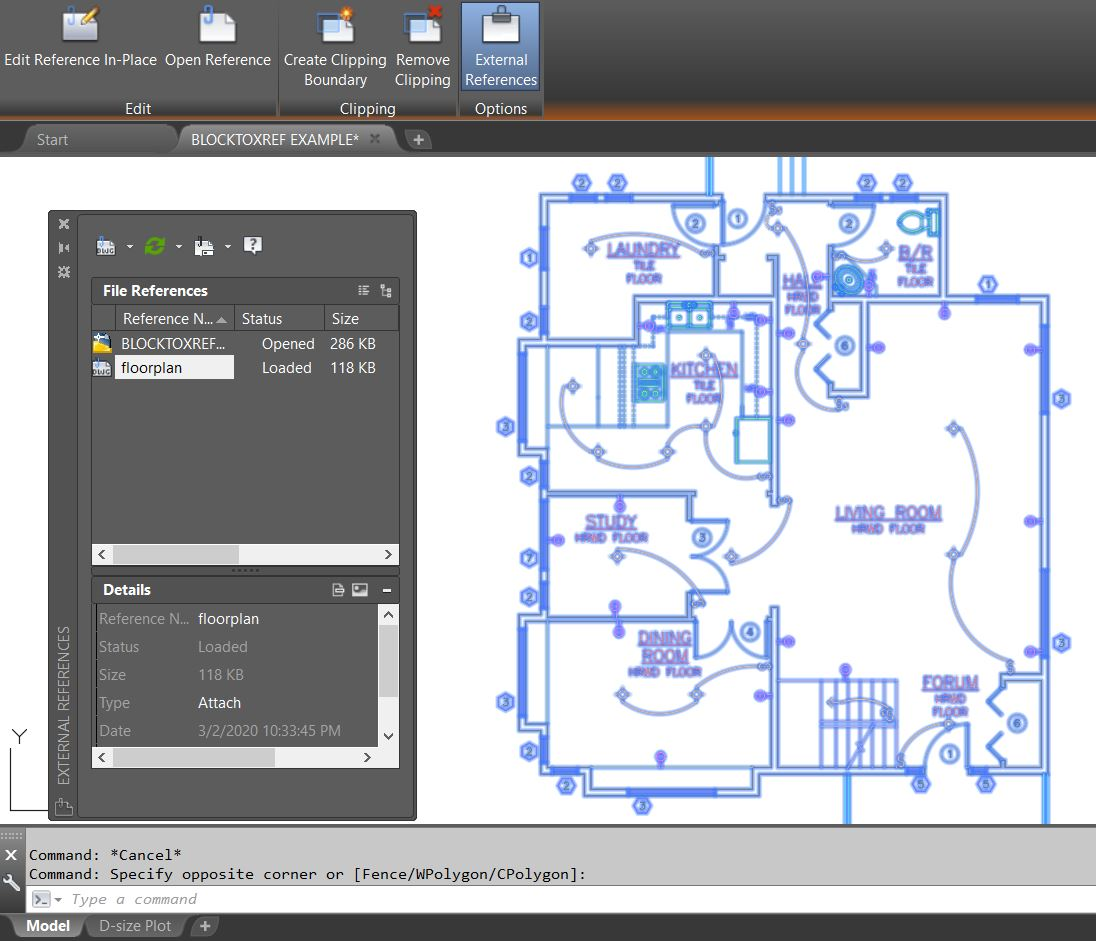Expand the Refresh dropdown arrow
The width and height of the screenshot is (1096, 941).
click(x=179, y=247)
